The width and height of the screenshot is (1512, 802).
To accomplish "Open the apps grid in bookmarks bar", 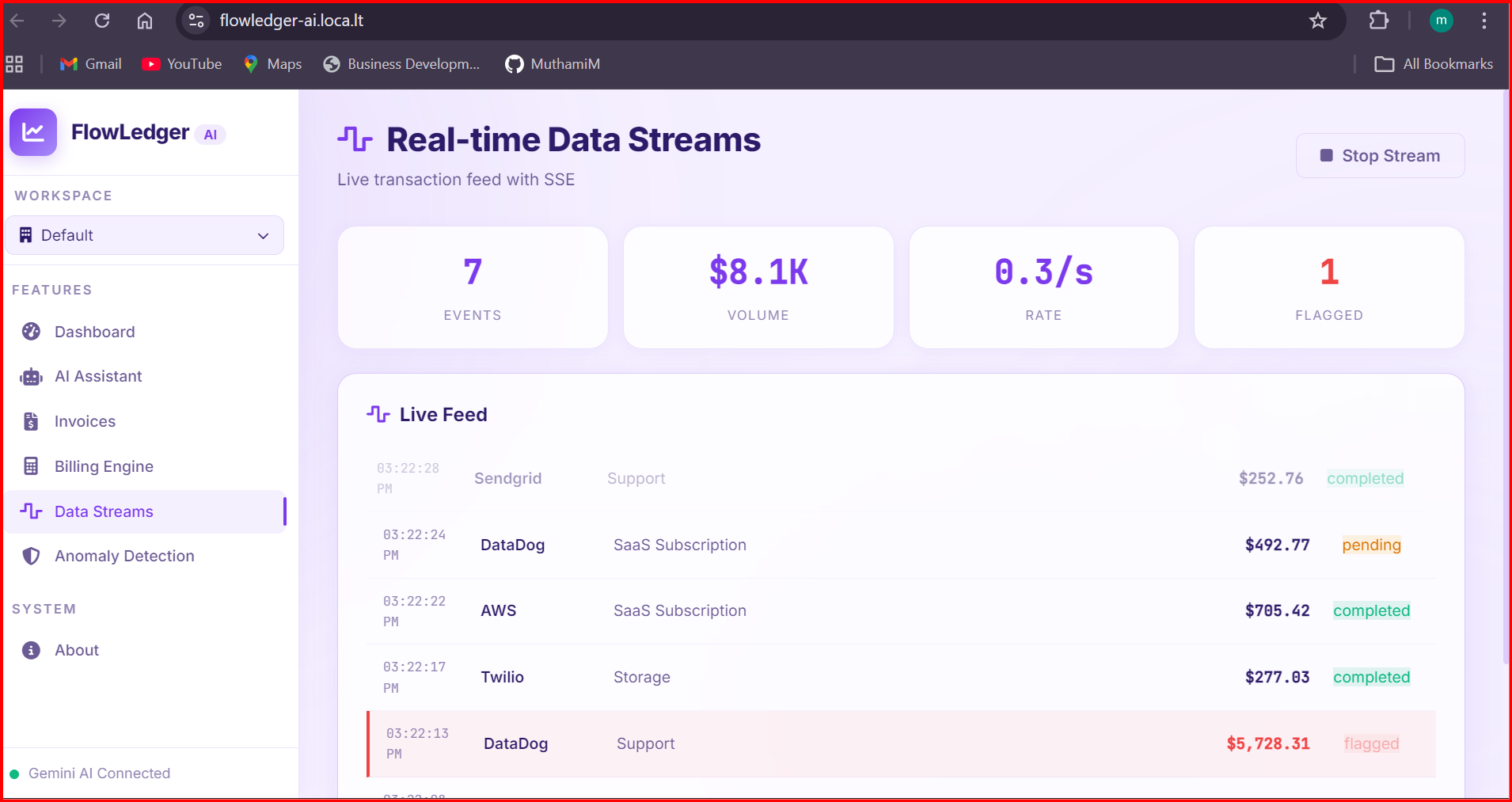I will (14, 64).
